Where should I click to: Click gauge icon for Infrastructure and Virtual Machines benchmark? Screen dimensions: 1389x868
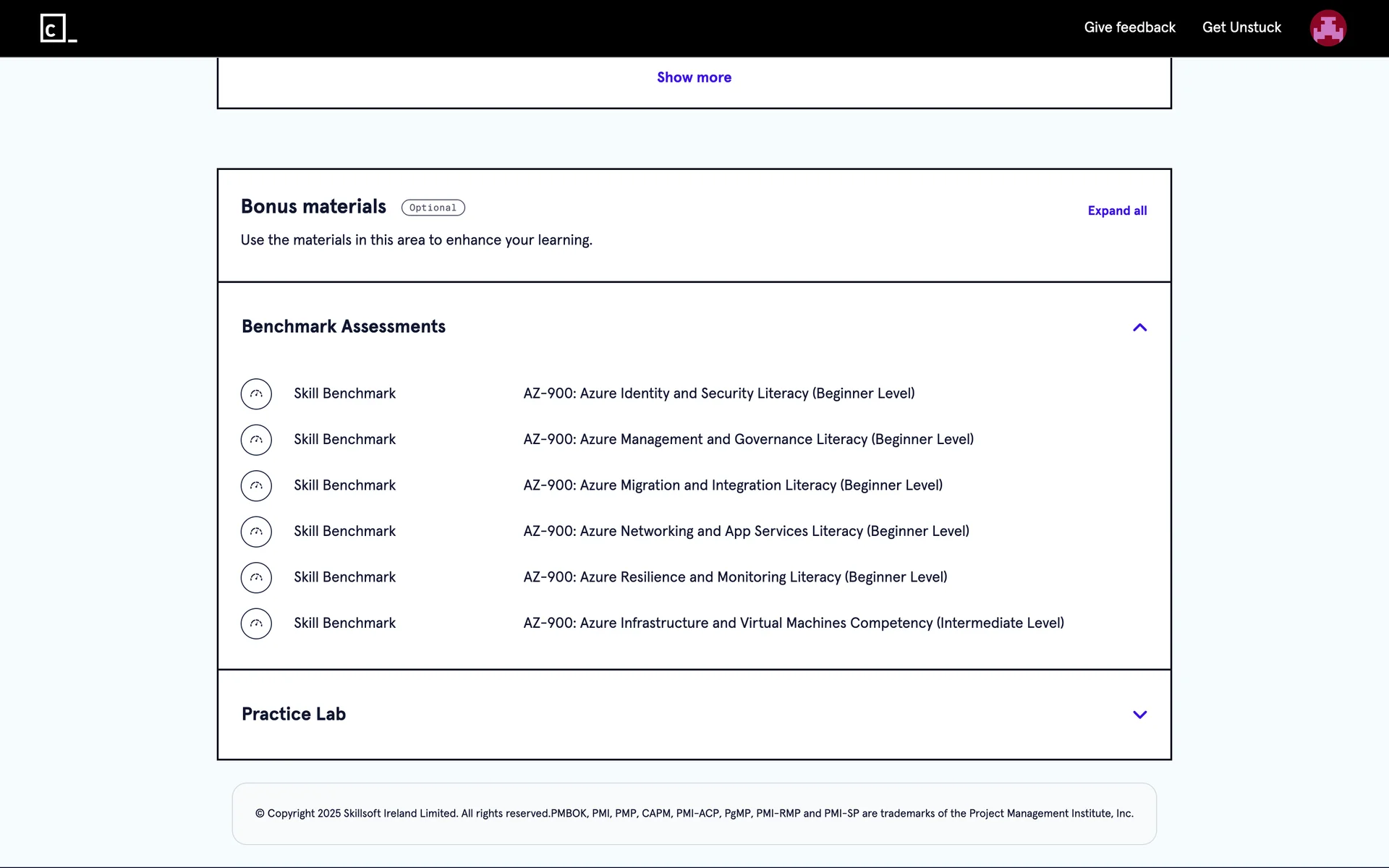tap(256, 624)
